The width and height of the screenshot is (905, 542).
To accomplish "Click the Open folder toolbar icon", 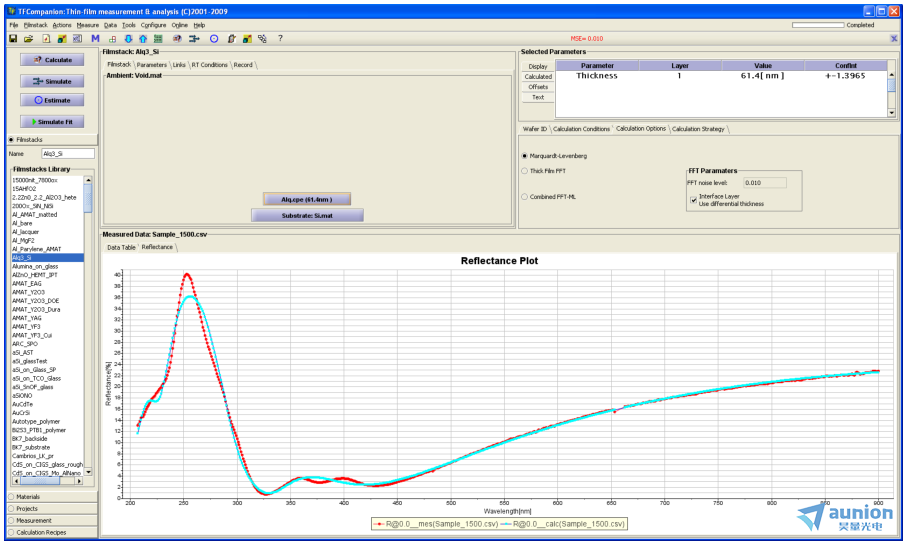I will [28, 39].
